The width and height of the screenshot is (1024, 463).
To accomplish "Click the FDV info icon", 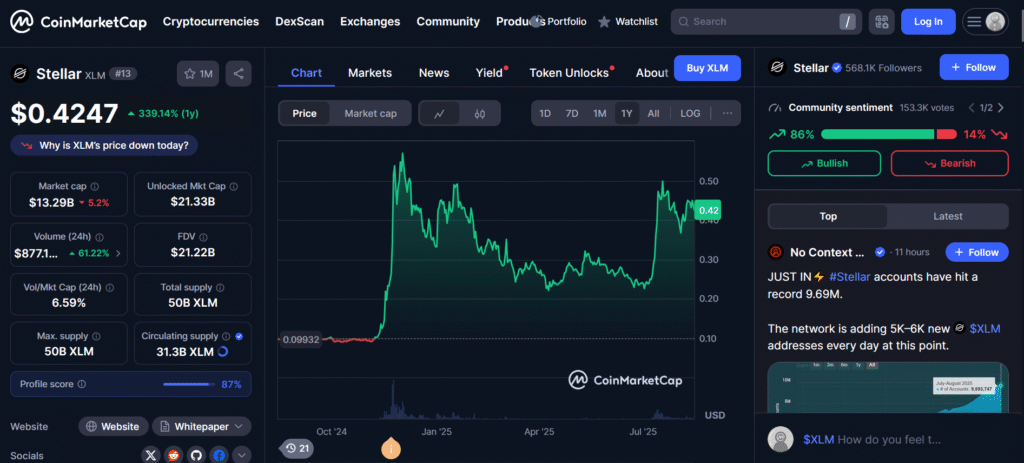I will point(203,237).
